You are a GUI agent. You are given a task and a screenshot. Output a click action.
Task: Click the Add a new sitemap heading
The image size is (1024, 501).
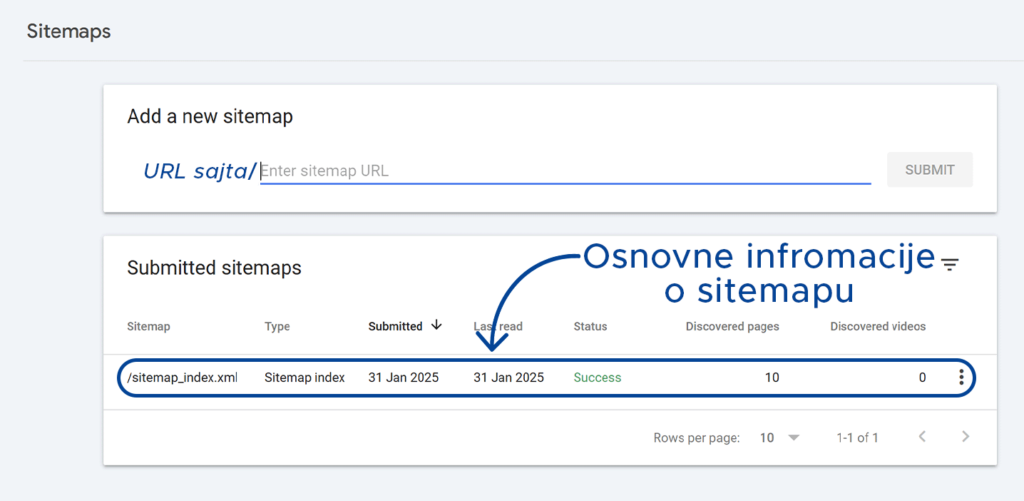[210, 117]
